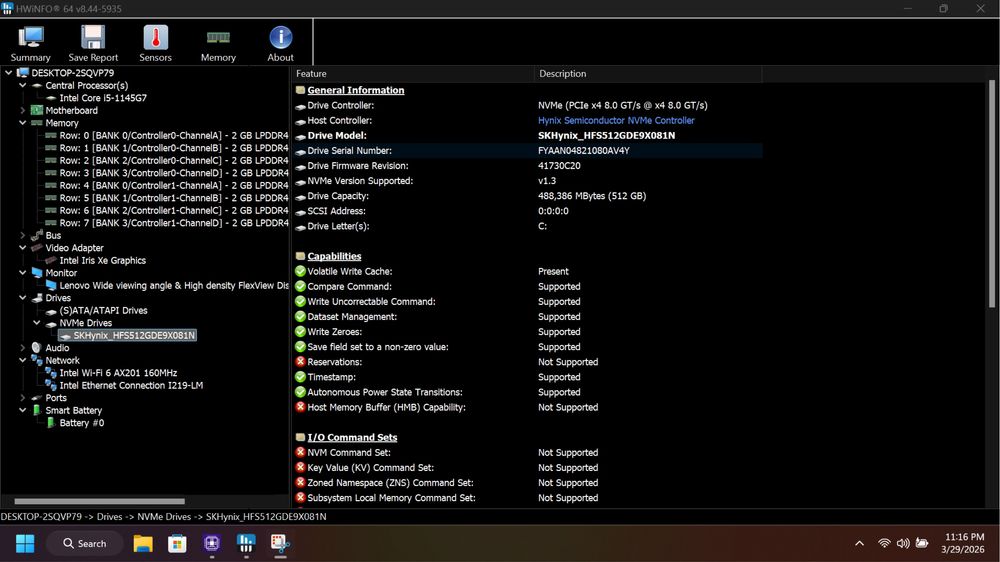Select the Drive Controller NVMe PCIe value
Screen dimensions: 1000x562
click(x=622, y=105)
